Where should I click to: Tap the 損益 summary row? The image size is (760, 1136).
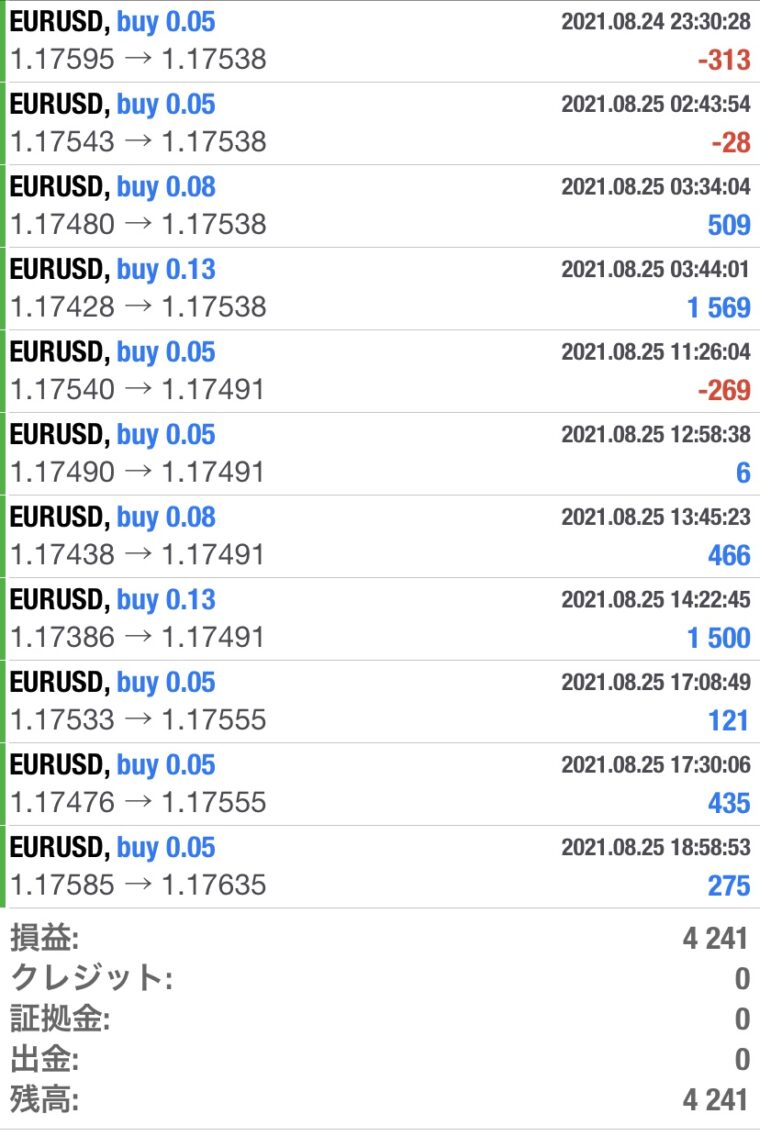[x=380, y=938]
